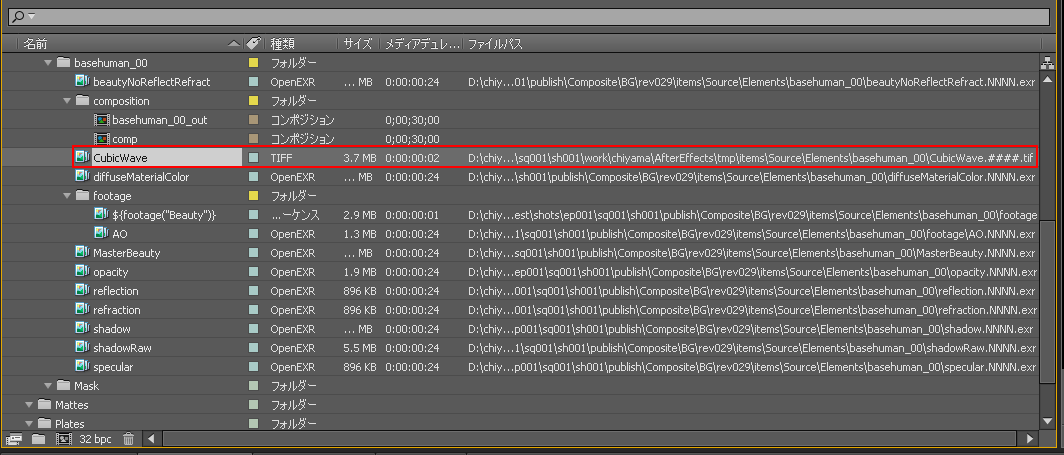The height and width of the screenshot is (455, 1064).
Task: Click the opacity footage icon
Action: pyautogui.click(x=83, y=271)
